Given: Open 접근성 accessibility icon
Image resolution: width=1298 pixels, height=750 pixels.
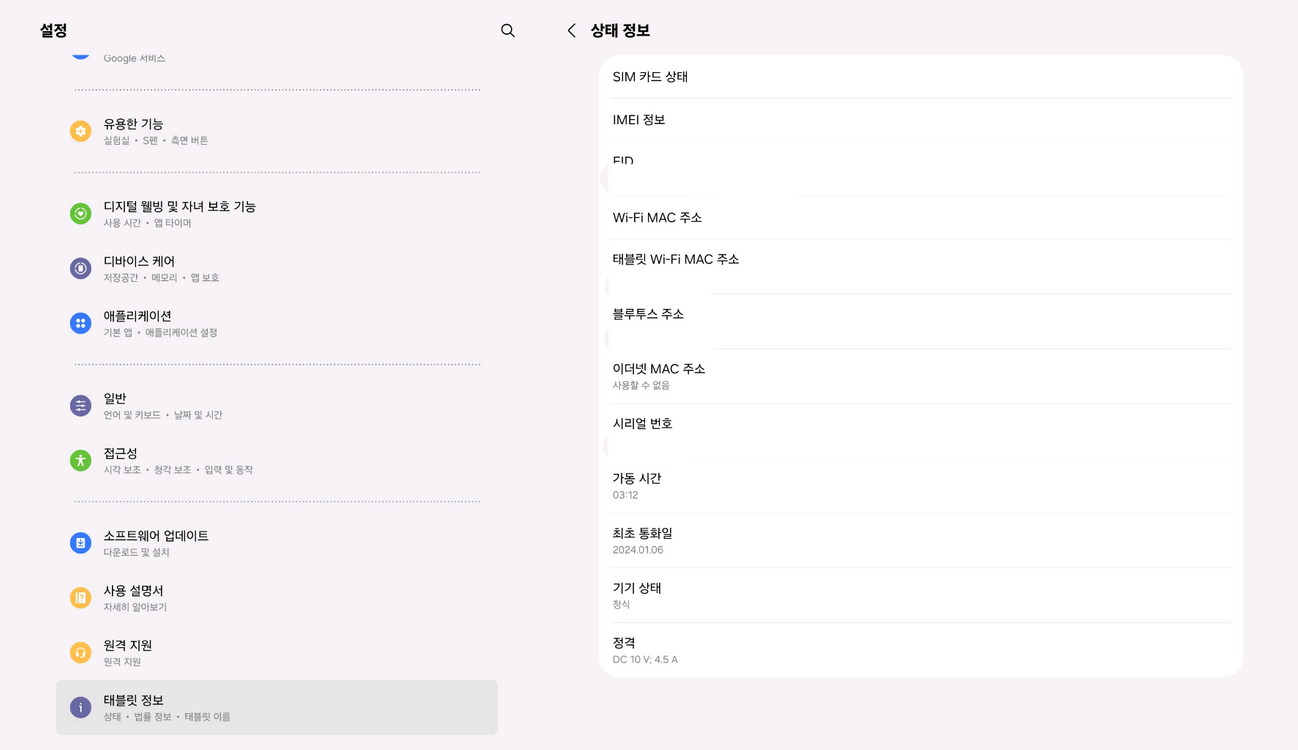Looking at the screenshot, I should [80, 460].
